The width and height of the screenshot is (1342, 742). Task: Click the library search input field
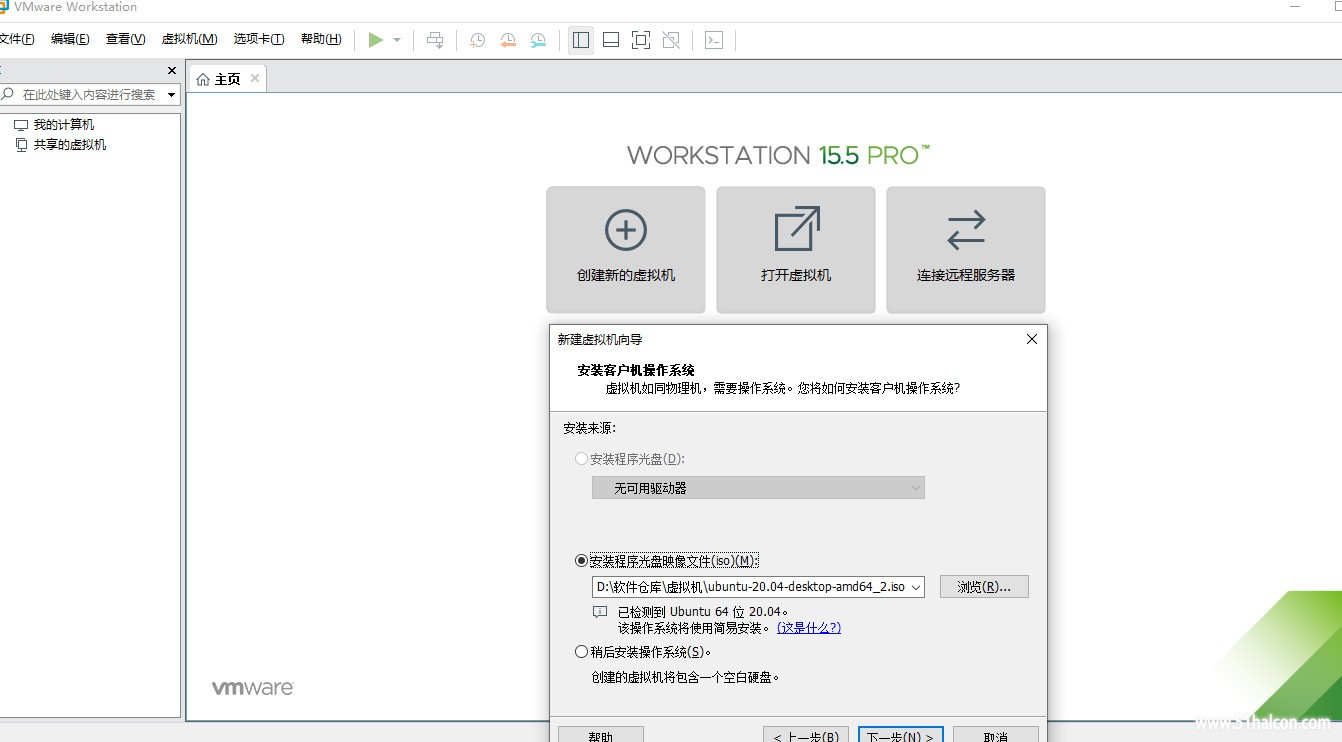[88, 94]
